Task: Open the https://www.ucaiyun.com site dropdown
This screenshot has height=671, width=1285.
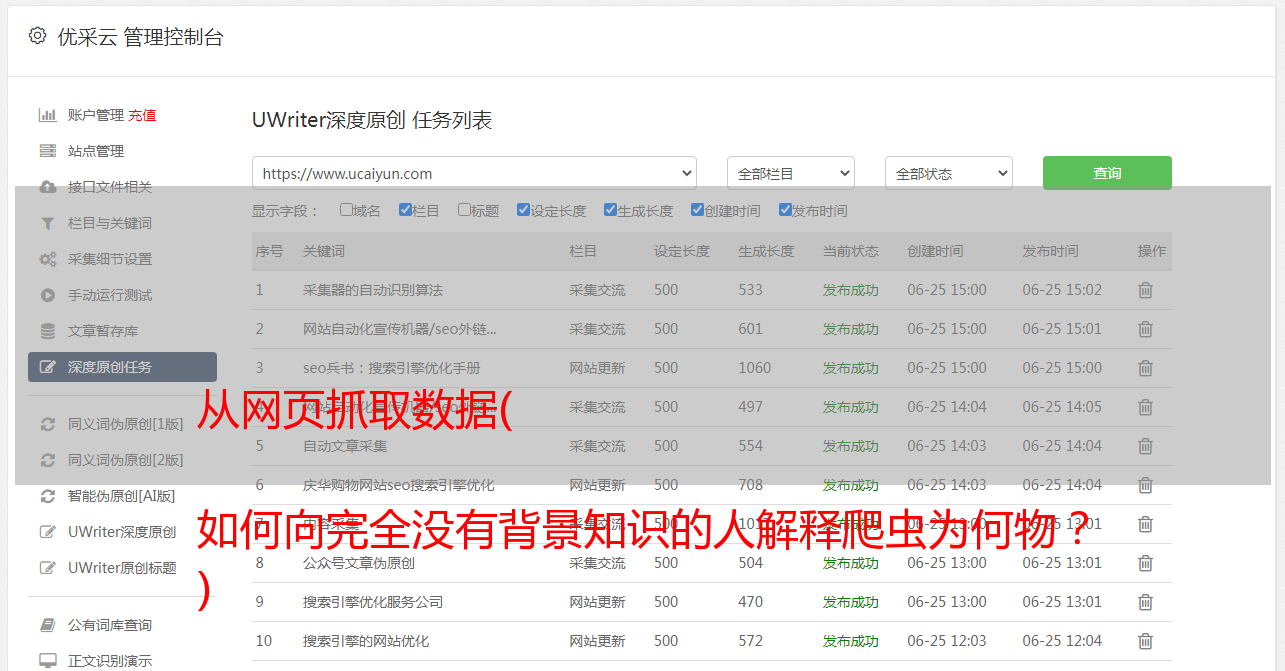Action: coord(474,173)
